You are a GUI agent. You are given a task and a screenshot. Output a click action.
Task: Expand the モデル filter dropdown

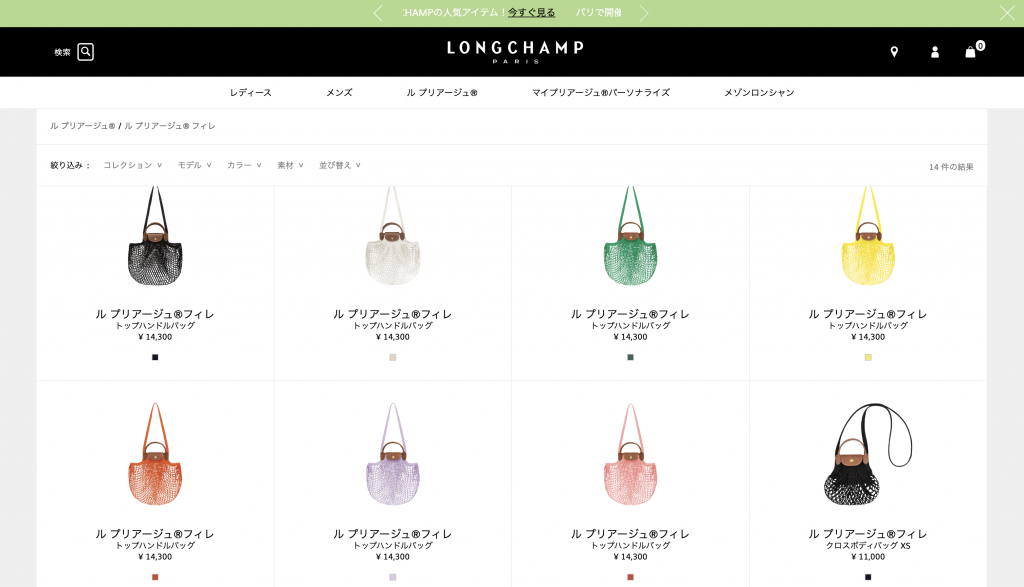(x=195, y=165)
